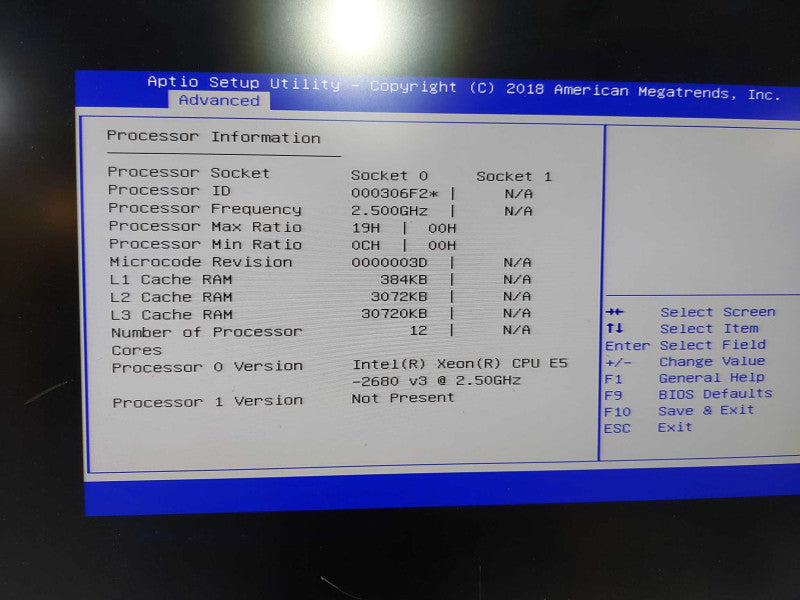Click the Processor Information heading
This screenshot has height=600, width=800.
213,137
